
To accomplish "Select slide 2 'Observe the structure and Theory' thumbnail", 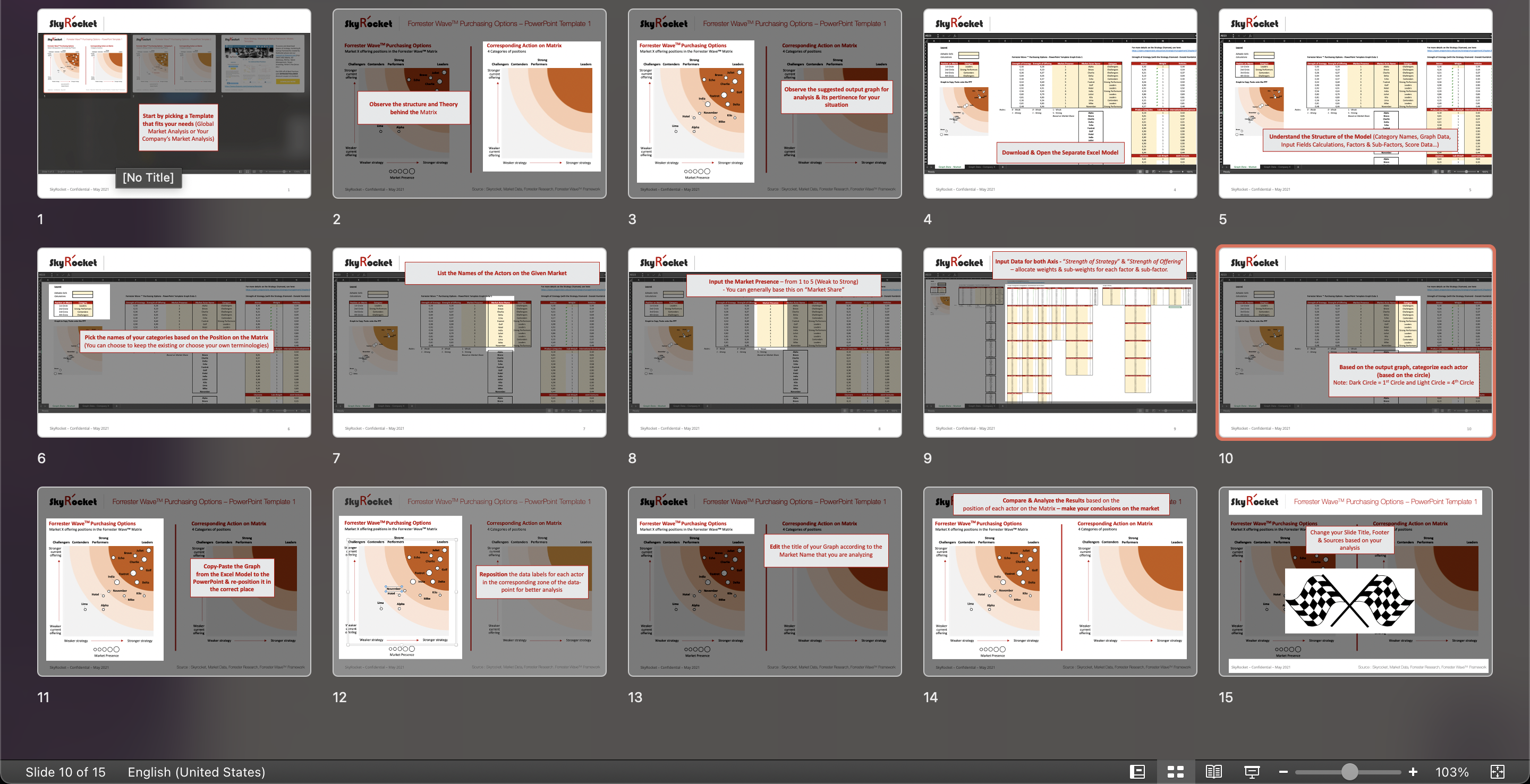I will tap(469, 104).
